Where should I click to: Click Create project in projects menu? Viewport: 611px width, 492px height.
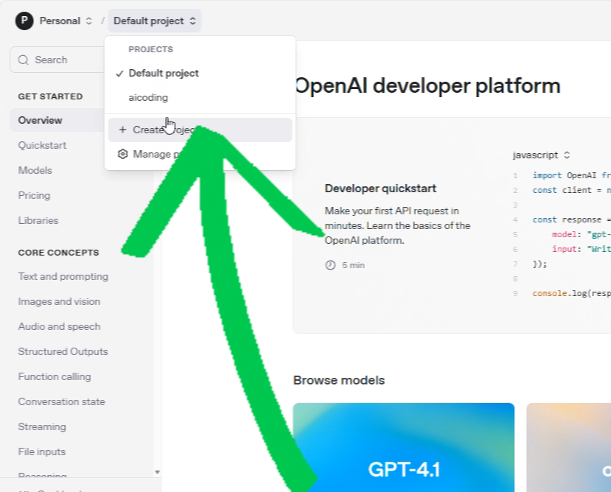click(x=200, y=130)
